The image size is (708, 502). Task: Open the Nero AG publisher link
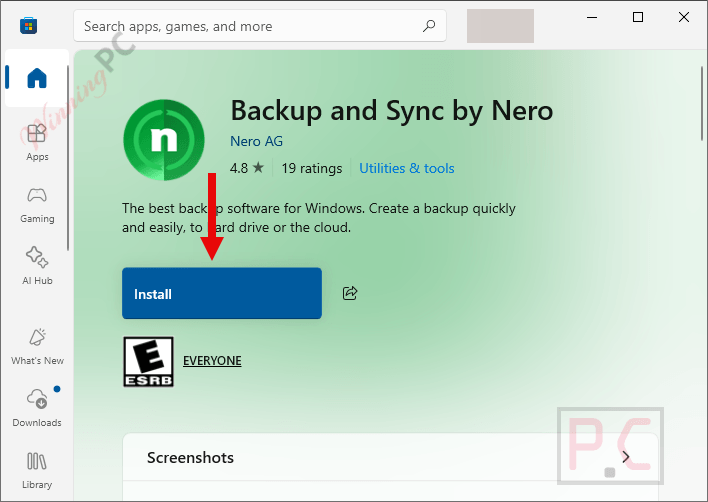(x=256, y=141)
